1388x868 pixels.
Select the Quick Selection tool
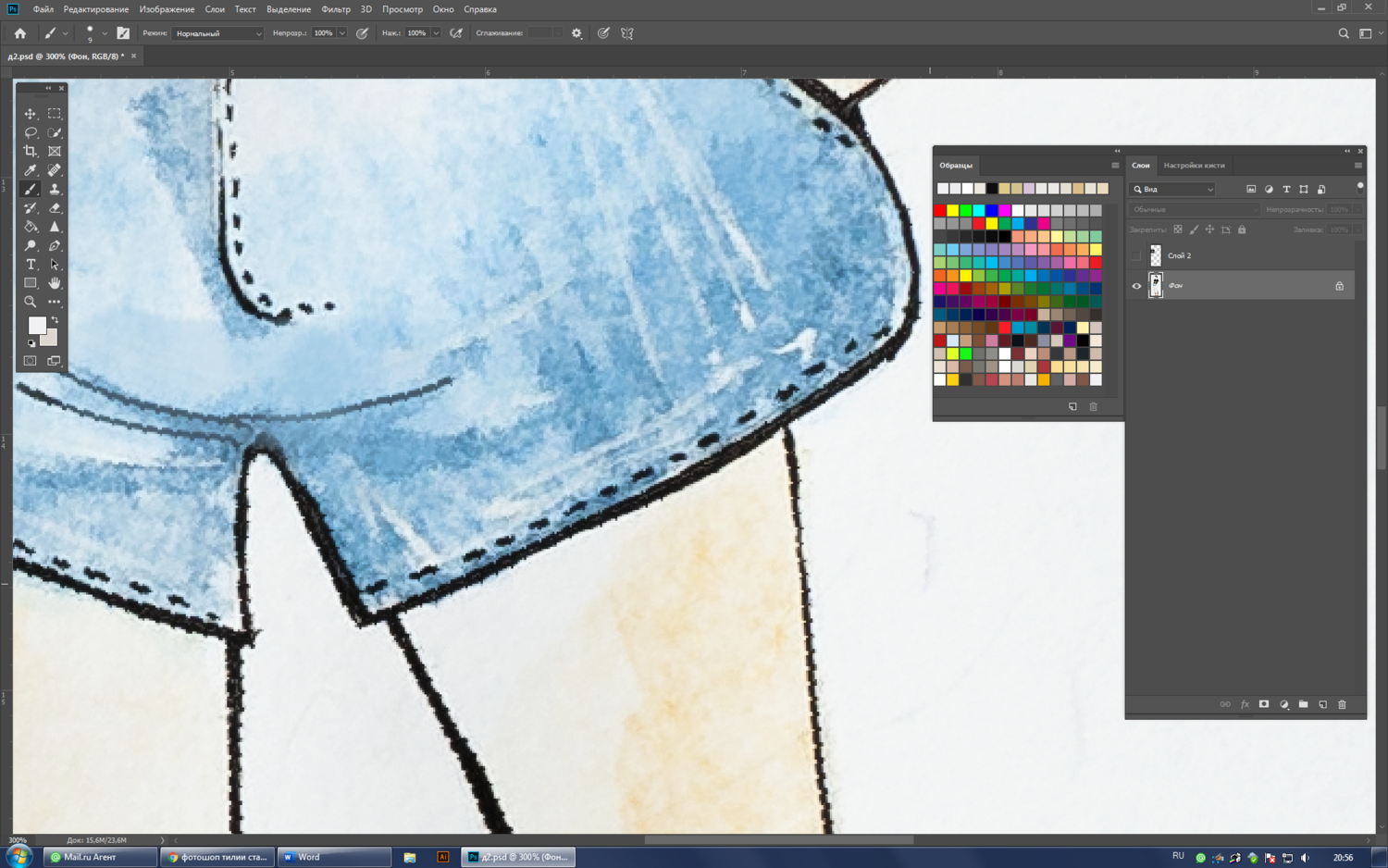click(55, 132)
